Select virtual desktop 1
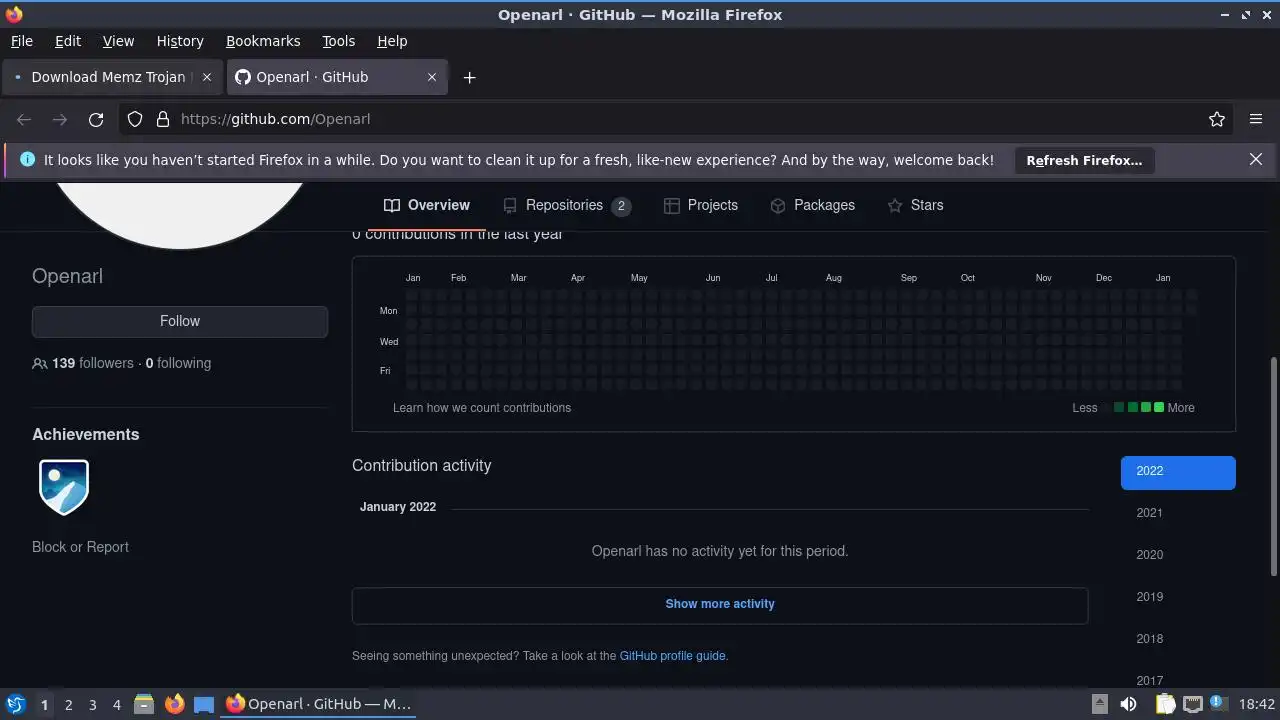Viewport: 1280px width, 720px height. coord(44,705)
